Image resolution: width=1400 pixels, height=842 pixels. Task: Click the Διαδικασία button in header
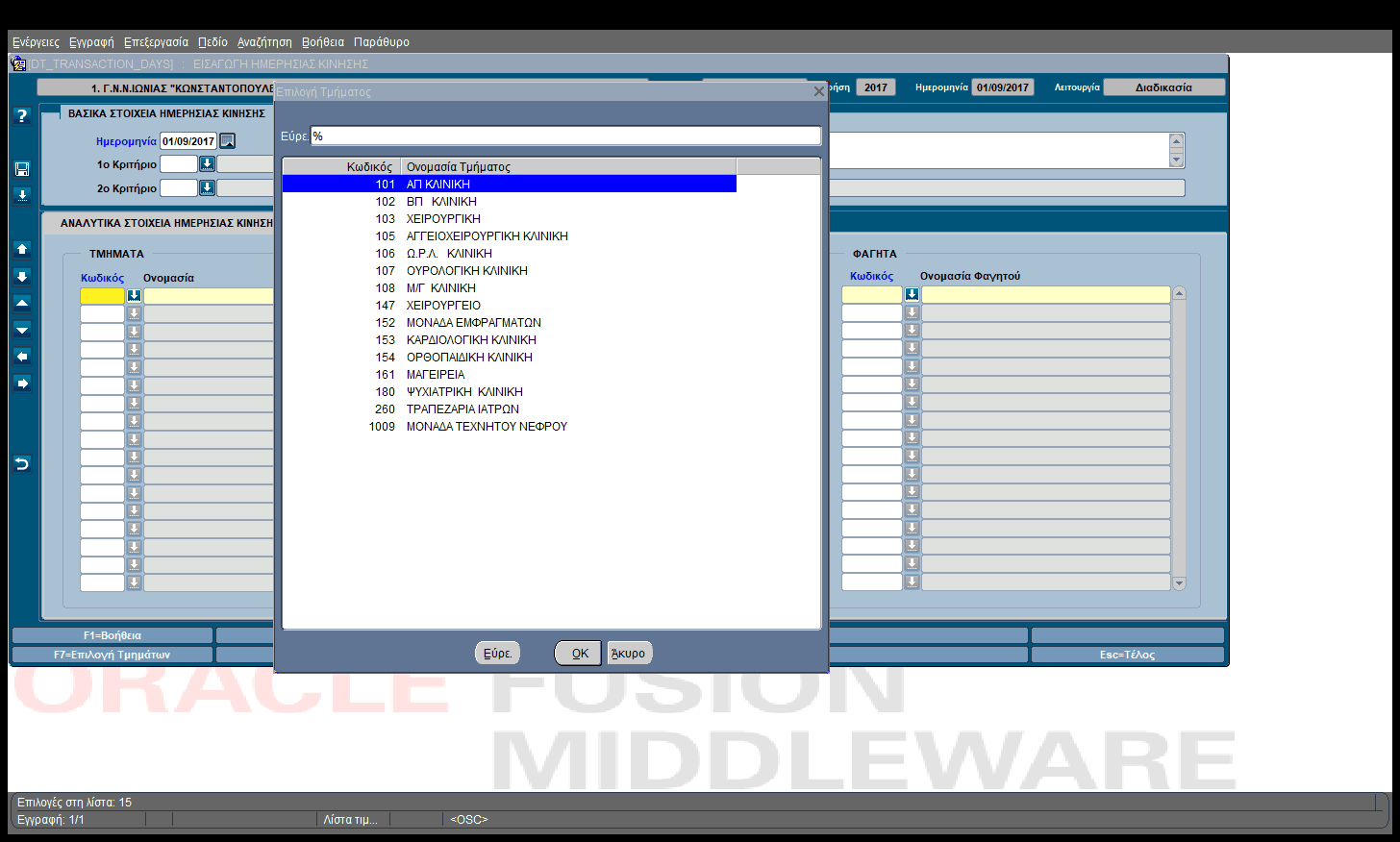1163,87
